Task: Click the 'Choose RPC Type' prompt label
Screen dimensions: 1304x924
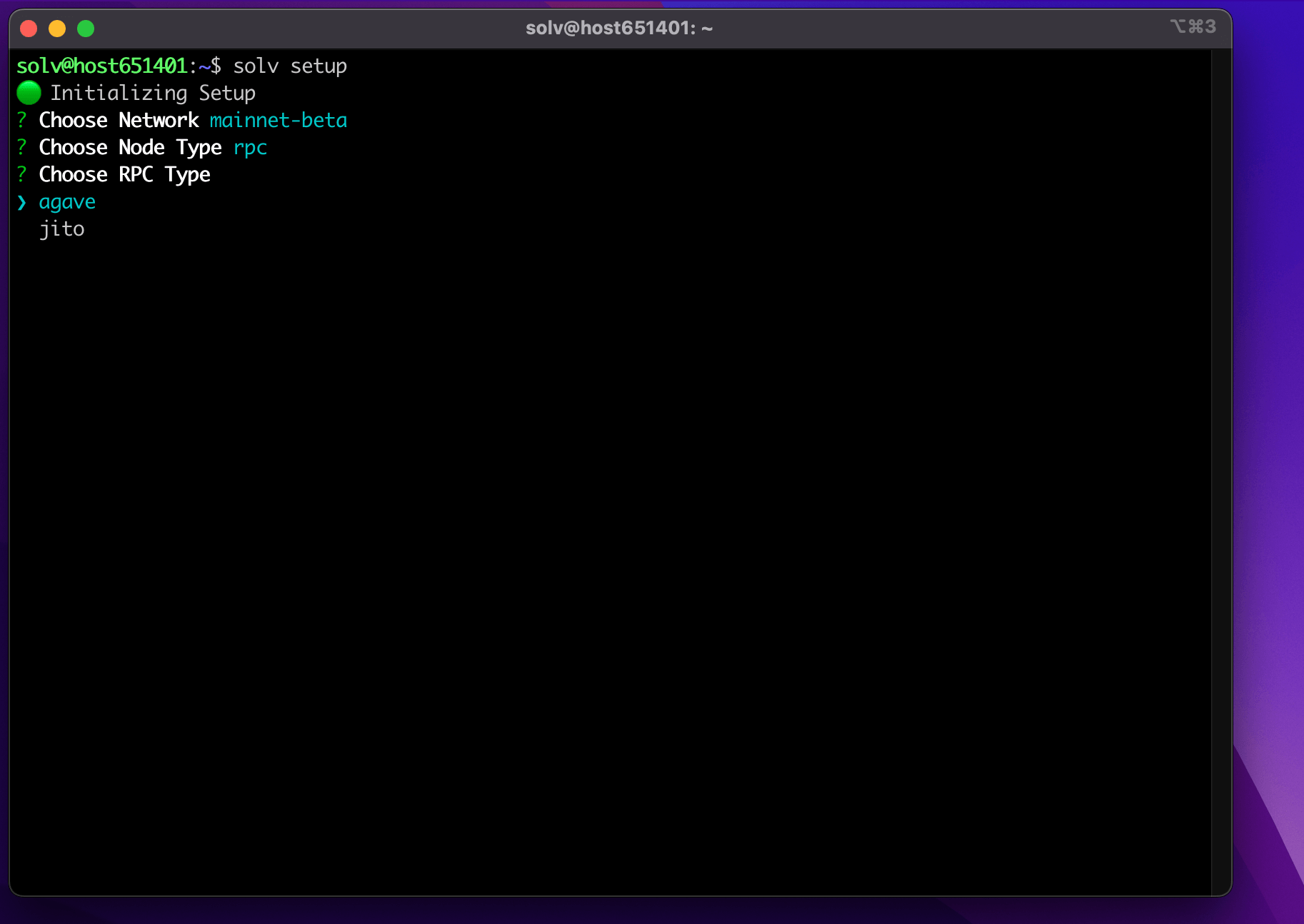Action: tap(124, 174)
